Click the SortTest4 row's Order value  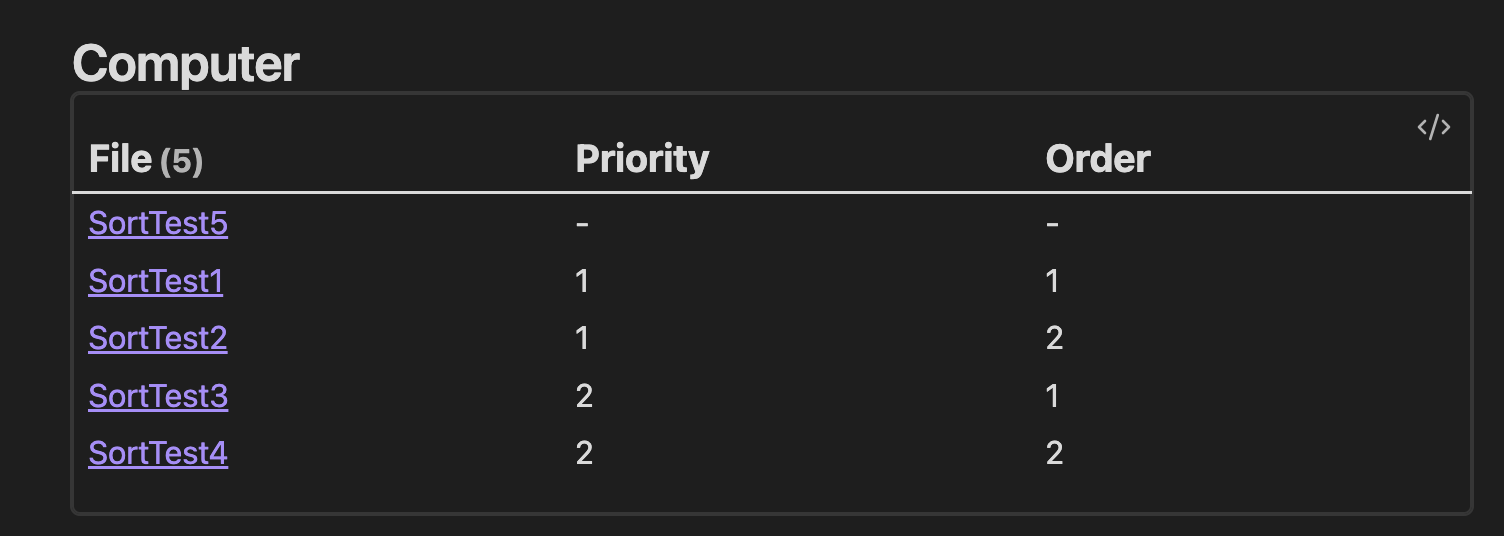pos(1054,454)
